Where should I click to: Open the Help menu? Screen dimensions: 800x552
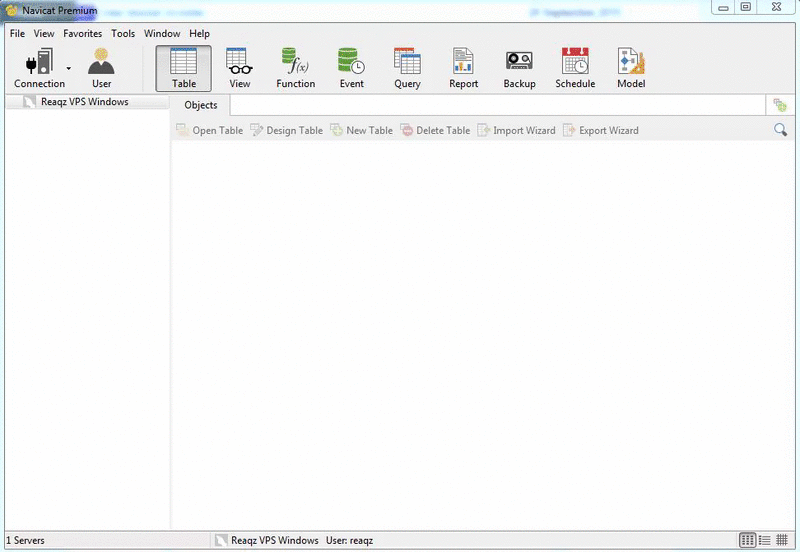point(199,34)
